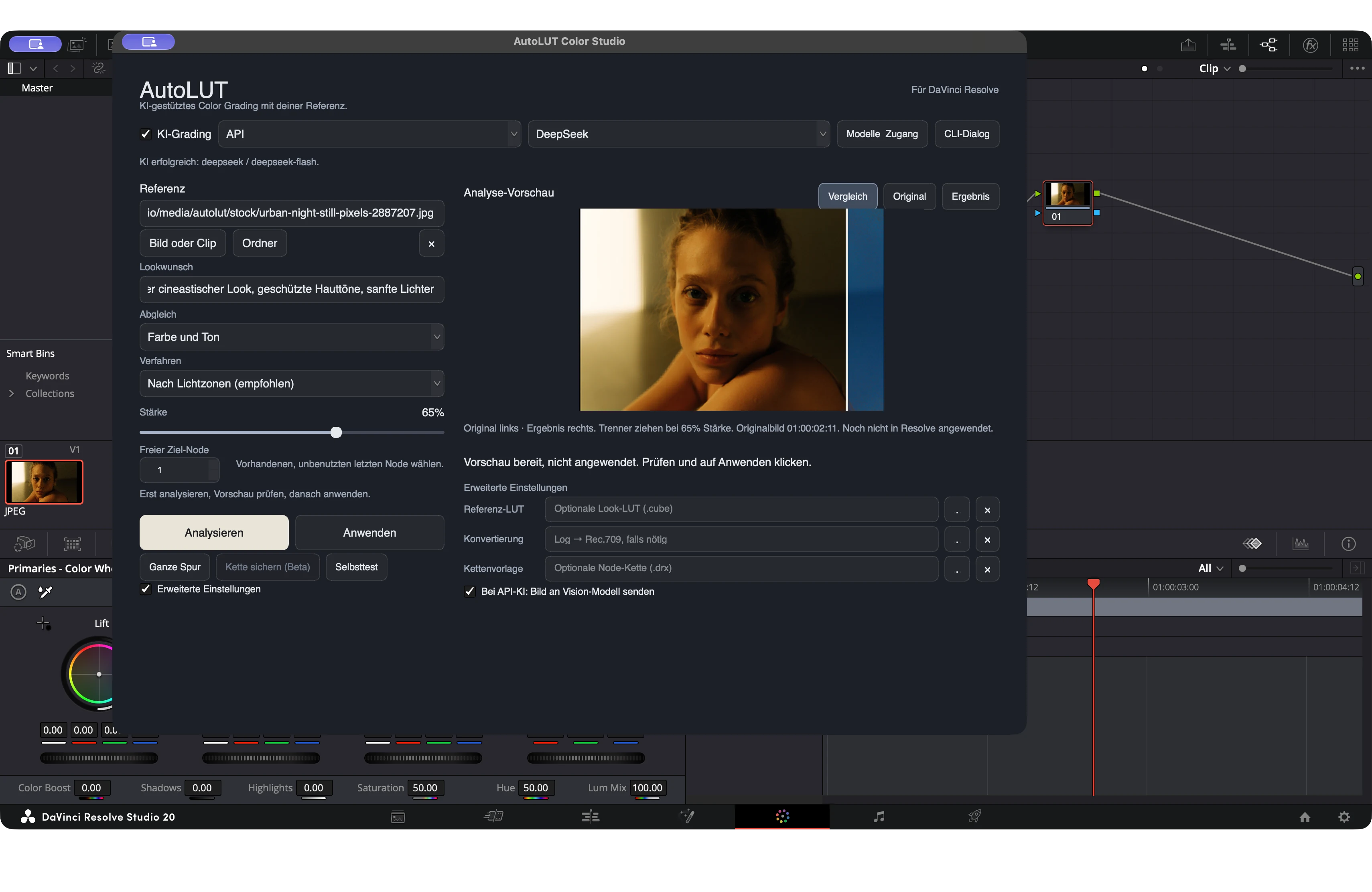Screen dimensions: 1372x892
Task: Toggle the Auto balance A button
Action: (18, 592)
